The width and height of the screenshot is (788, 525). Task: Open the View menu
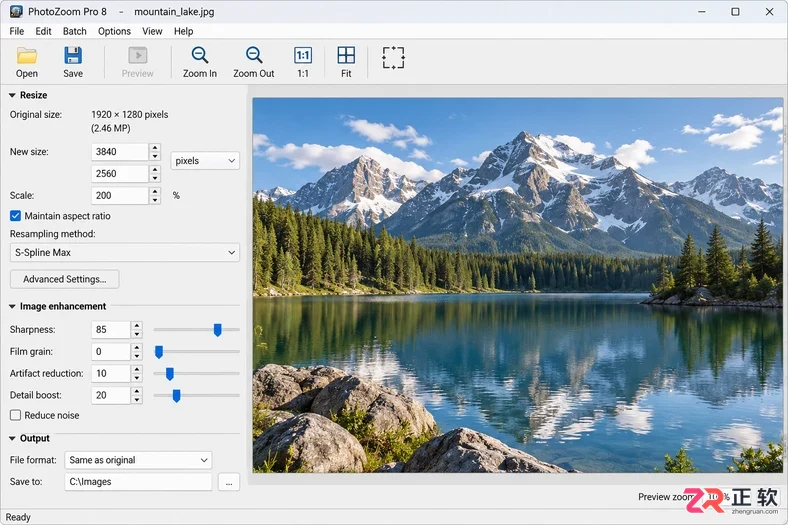tap(152, 31)
